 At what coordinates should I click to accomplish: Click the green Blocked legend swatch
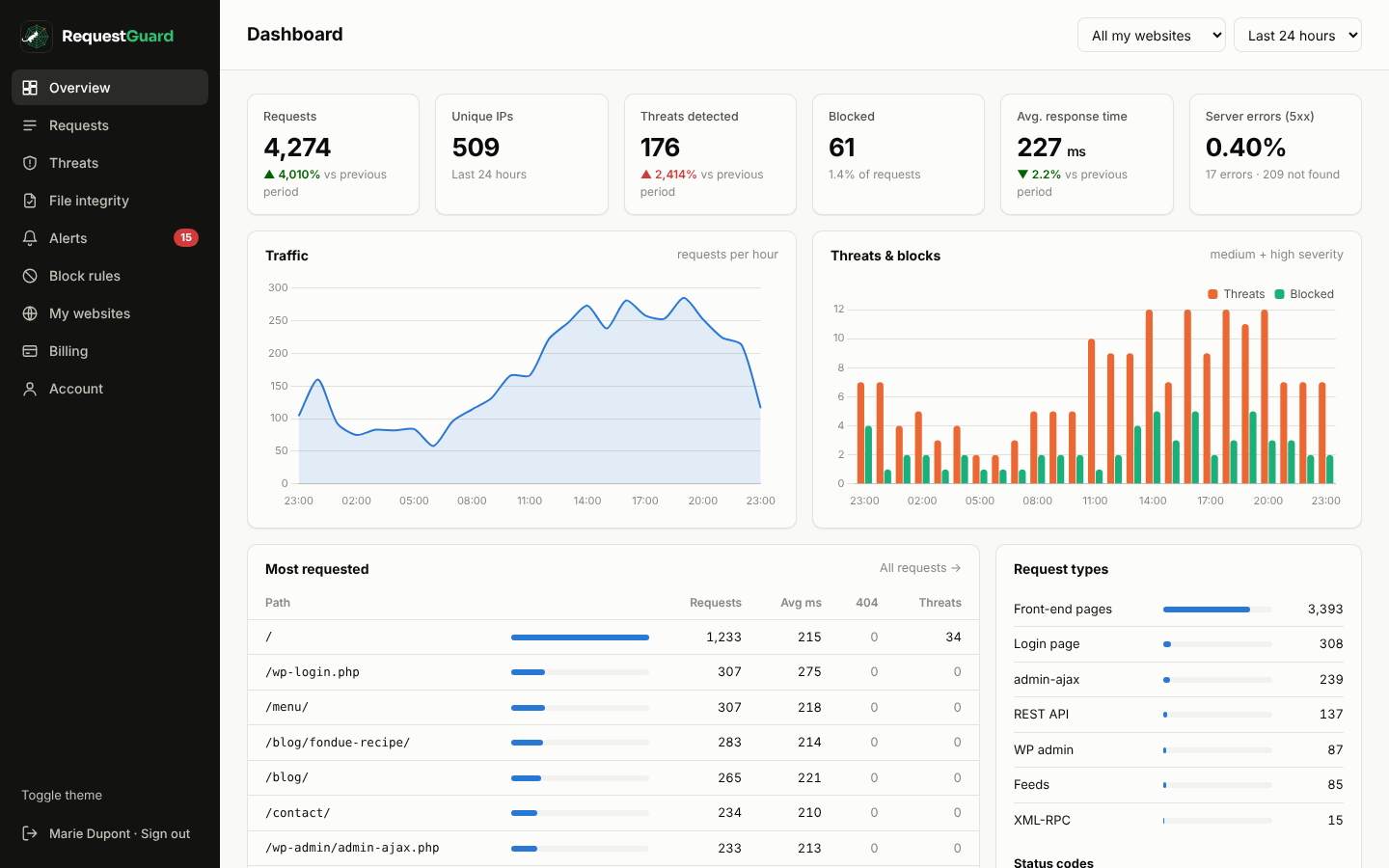pos(1279,294)
